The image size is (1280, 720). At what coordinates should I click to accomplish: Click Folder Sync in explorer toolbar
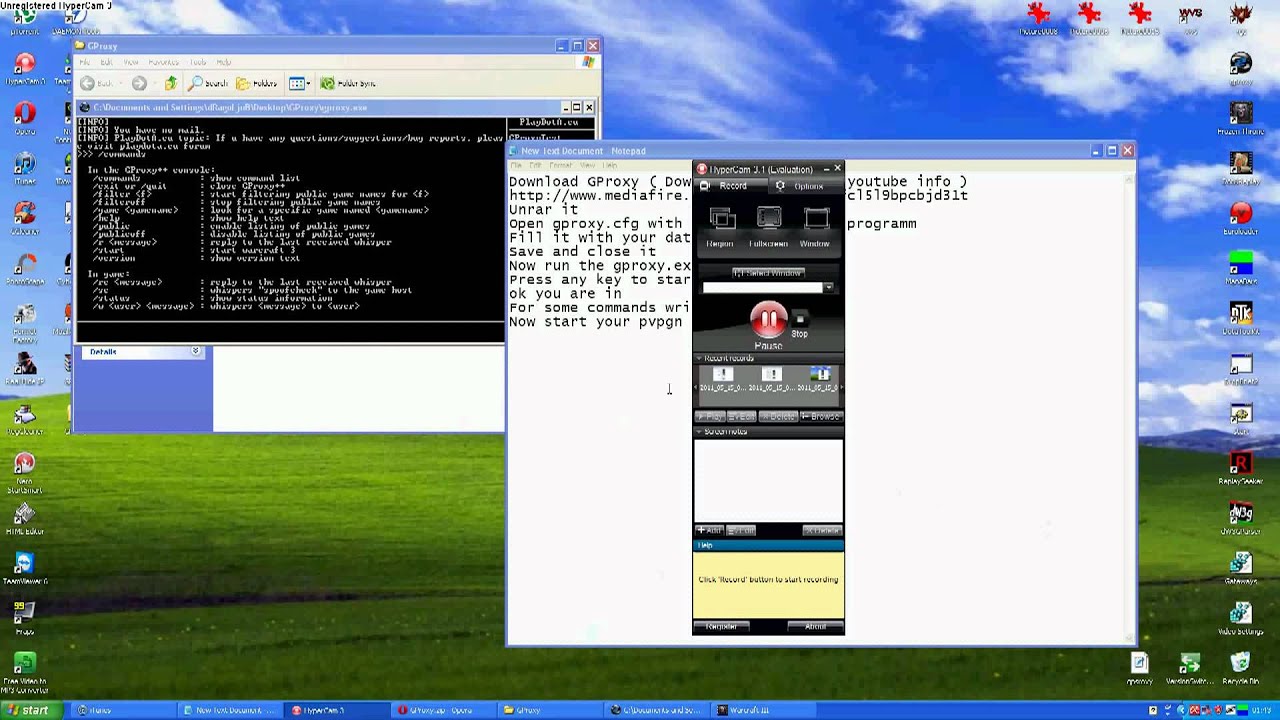[347, 84]
